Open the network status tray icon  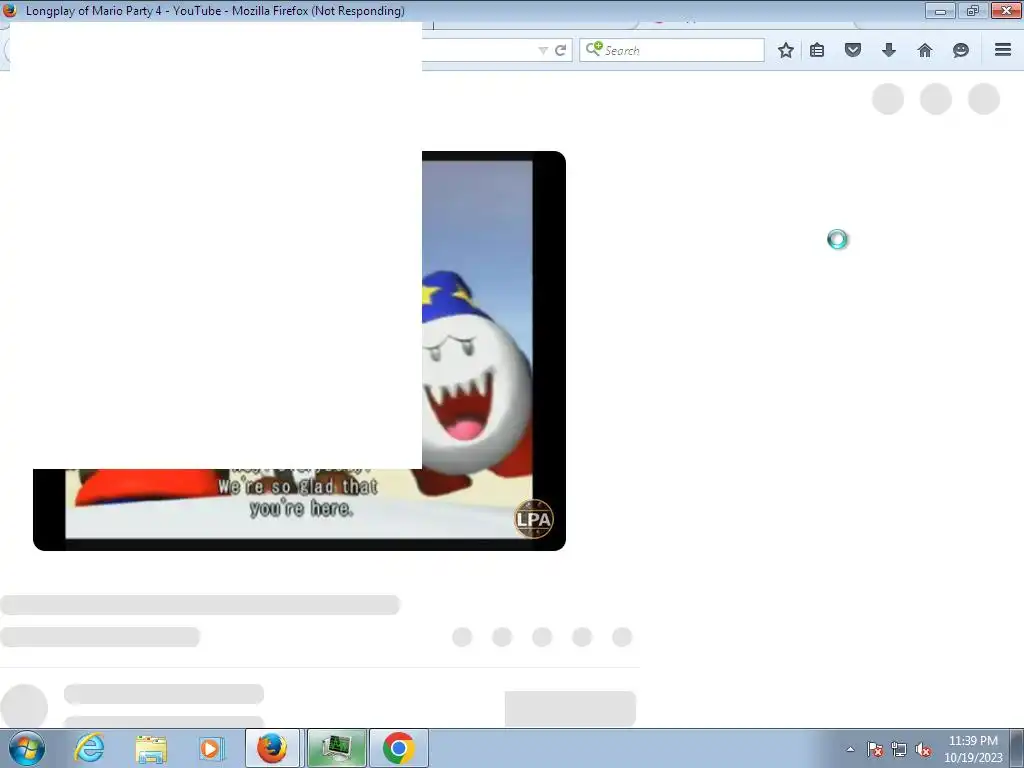click(899, 749)
